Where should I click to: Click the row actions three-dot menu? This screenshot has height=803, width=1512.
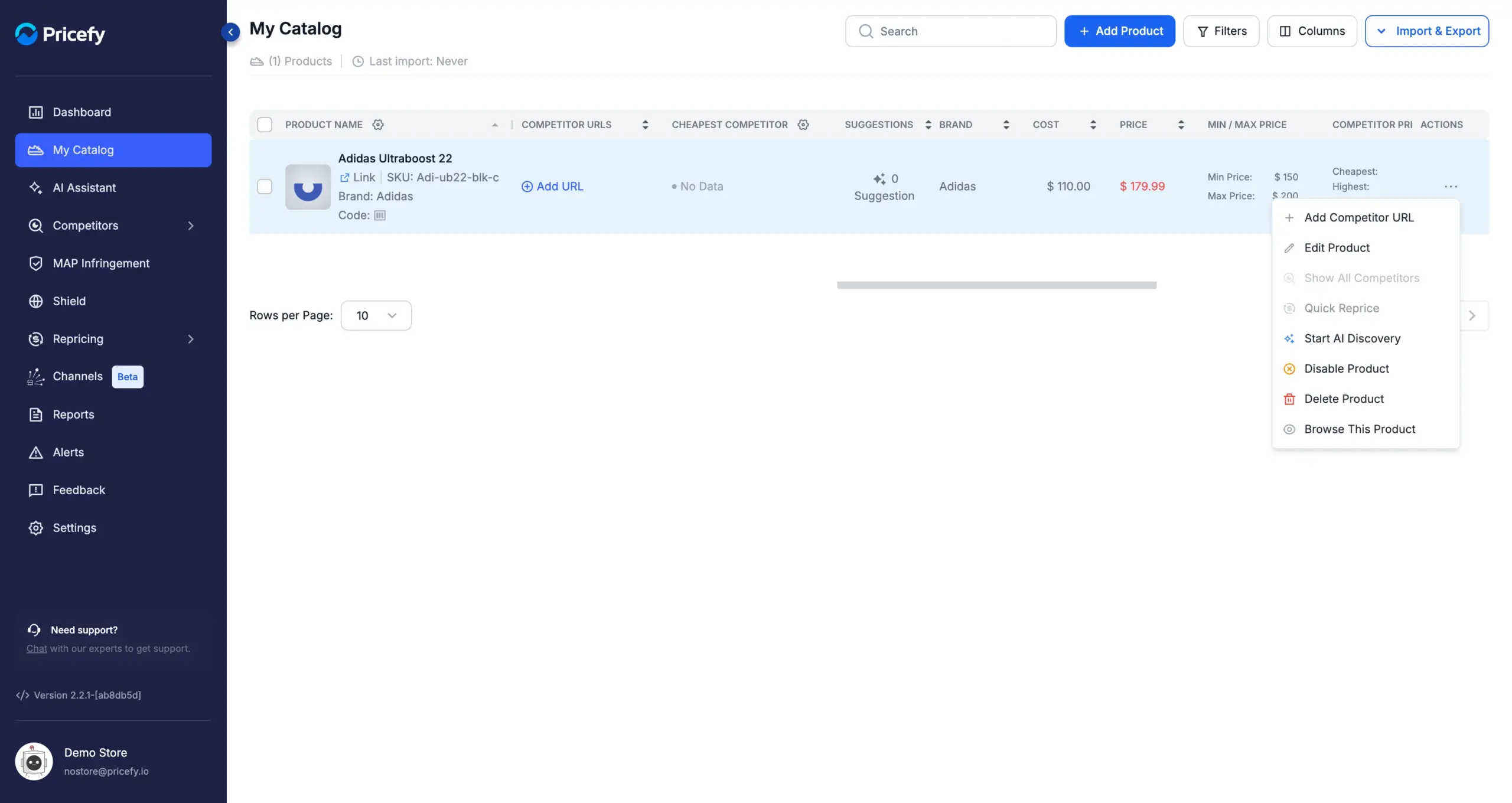(x=1451, y=187)
